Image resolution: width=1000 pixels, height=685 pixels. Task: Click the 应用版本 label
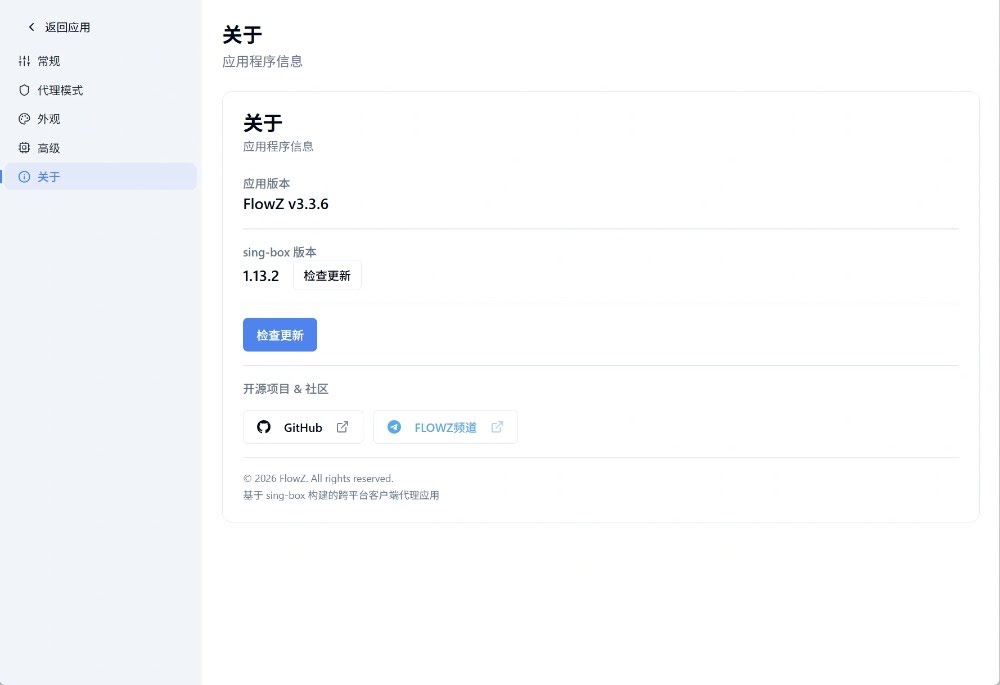(x=267, y=184)
